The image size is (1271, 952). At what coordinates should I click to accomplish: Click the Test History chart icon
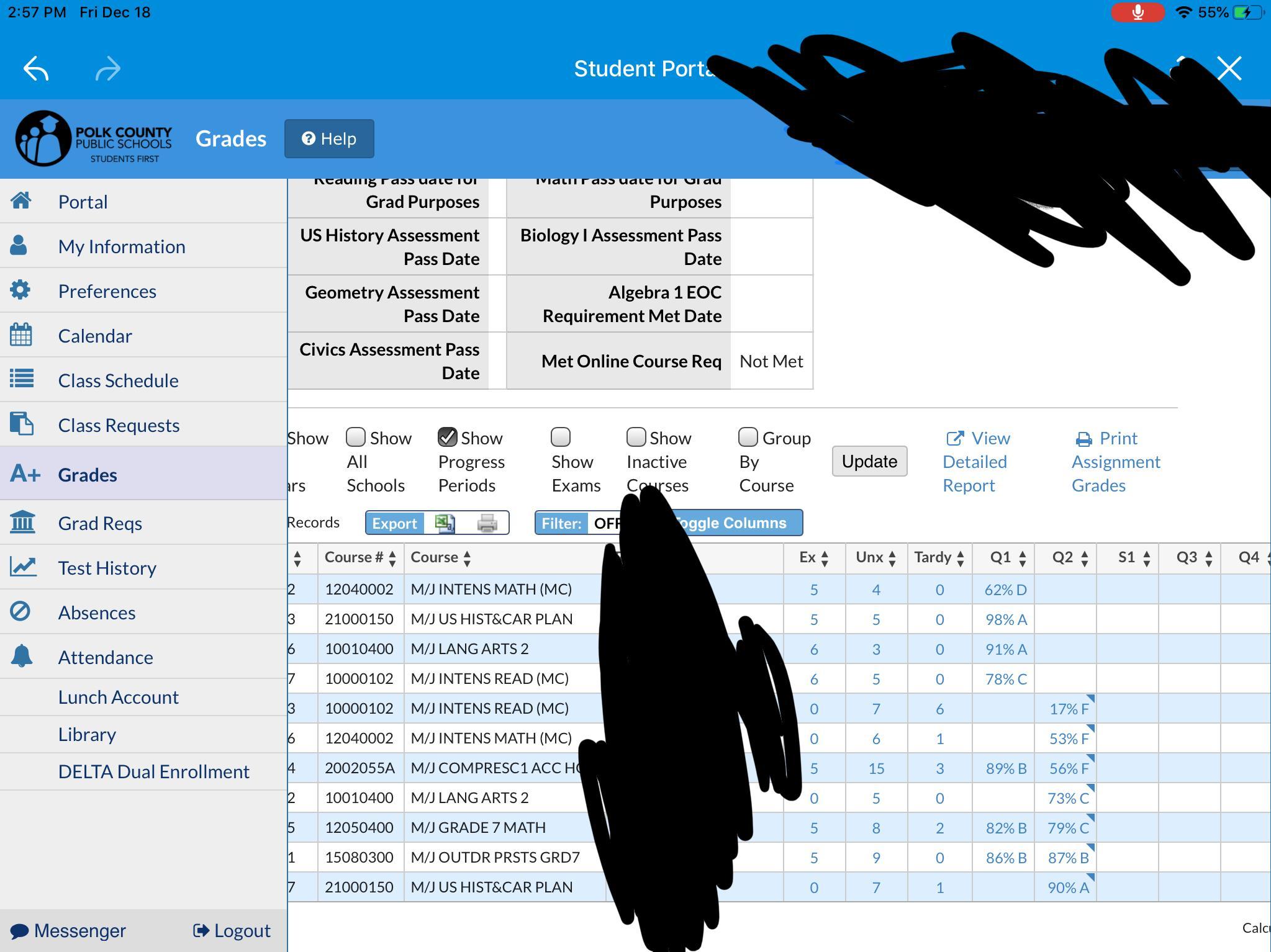23,567
